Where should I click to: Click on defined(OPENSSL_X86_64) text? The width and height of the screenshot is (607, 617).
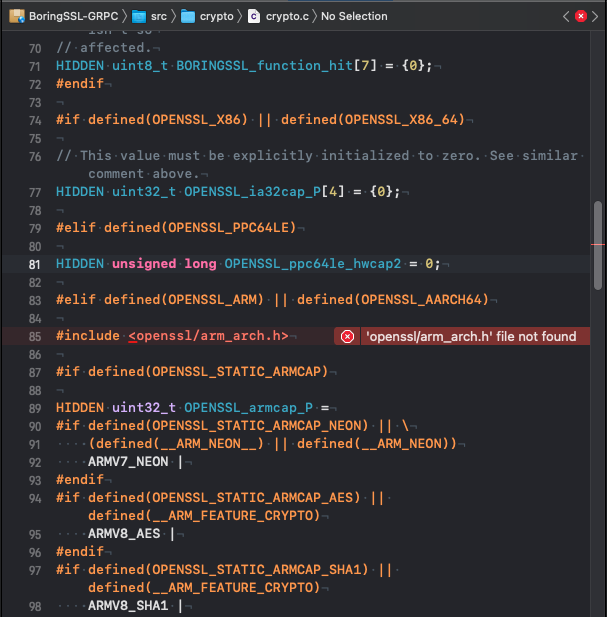tap(373, 120)
